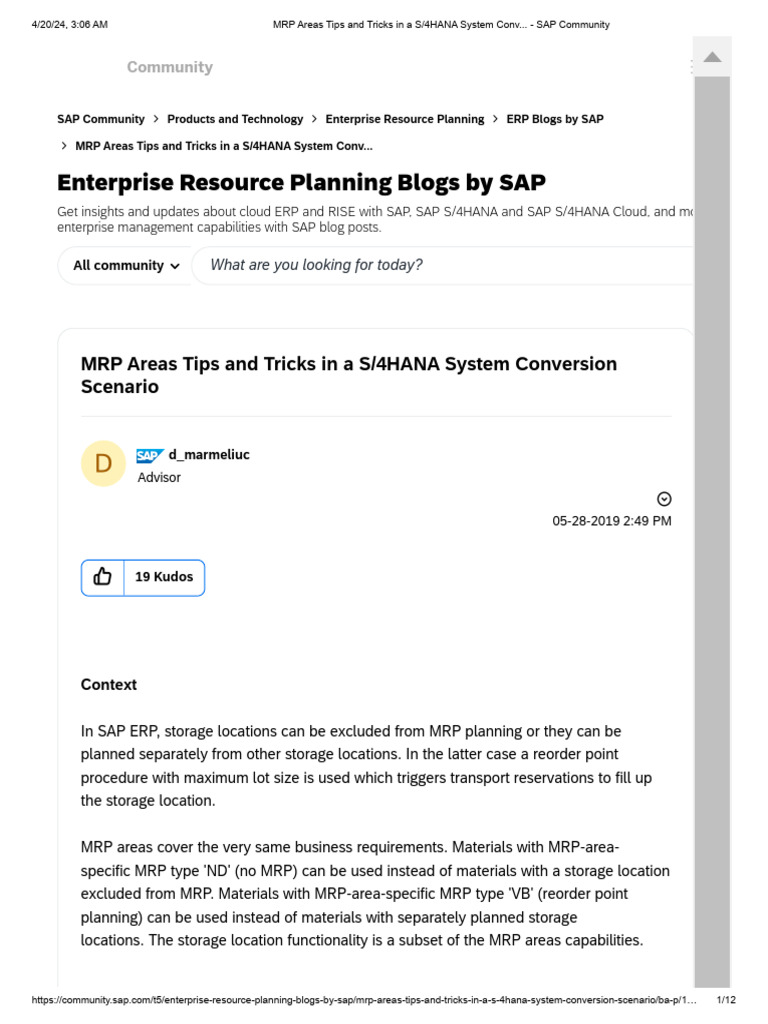Click the author avatar with letter D
Image resolution: width=768 pixels, height=1024 pixels.
pyautogui.click(x=103, y=464)
